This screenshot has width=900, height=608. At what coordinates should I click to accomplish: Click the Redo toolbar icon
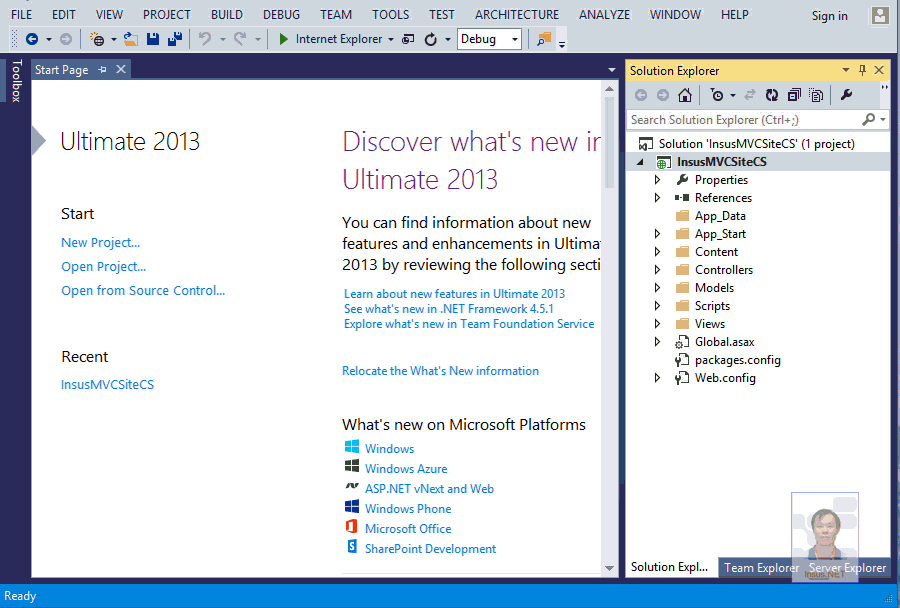coord(240,39)
